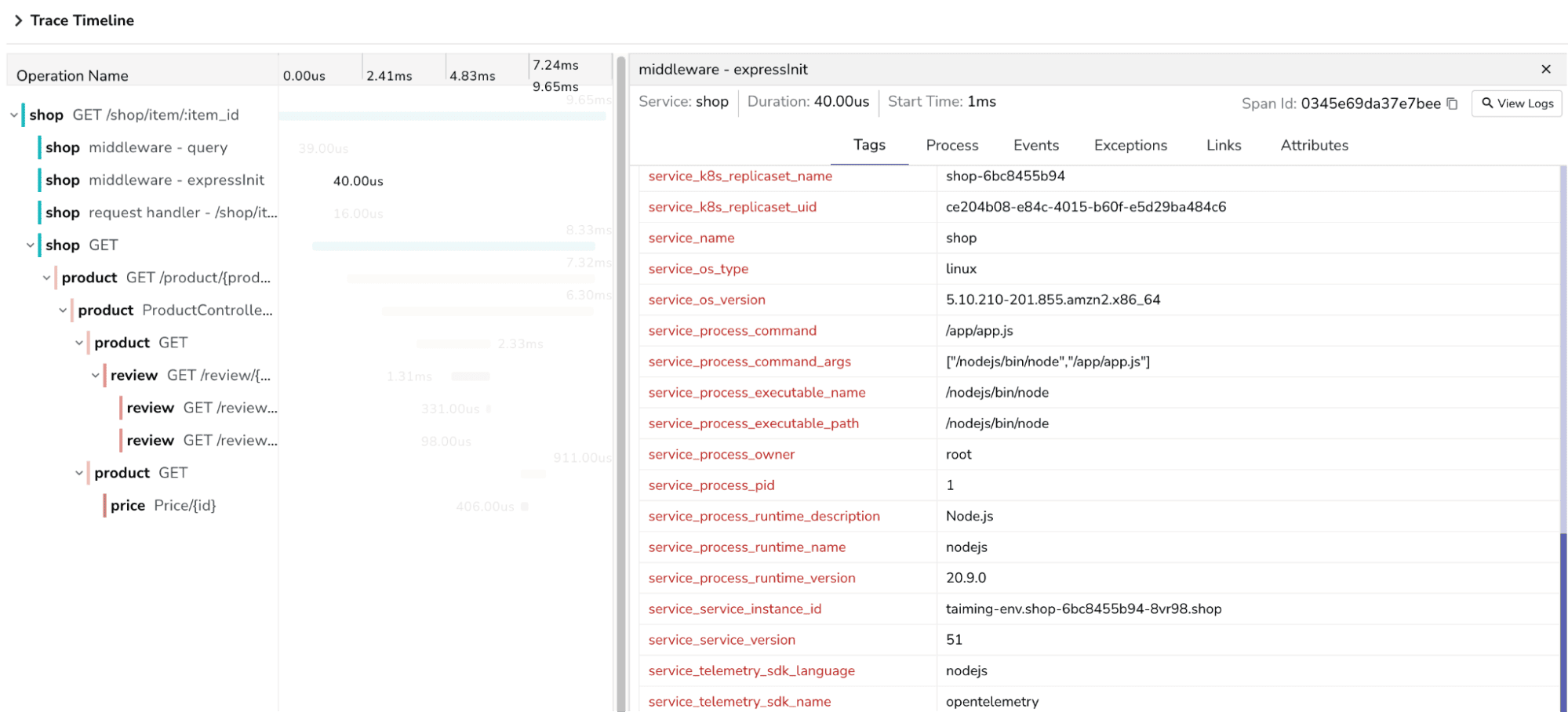Collapse the root shop GET /shop/item span

(14, 115)
